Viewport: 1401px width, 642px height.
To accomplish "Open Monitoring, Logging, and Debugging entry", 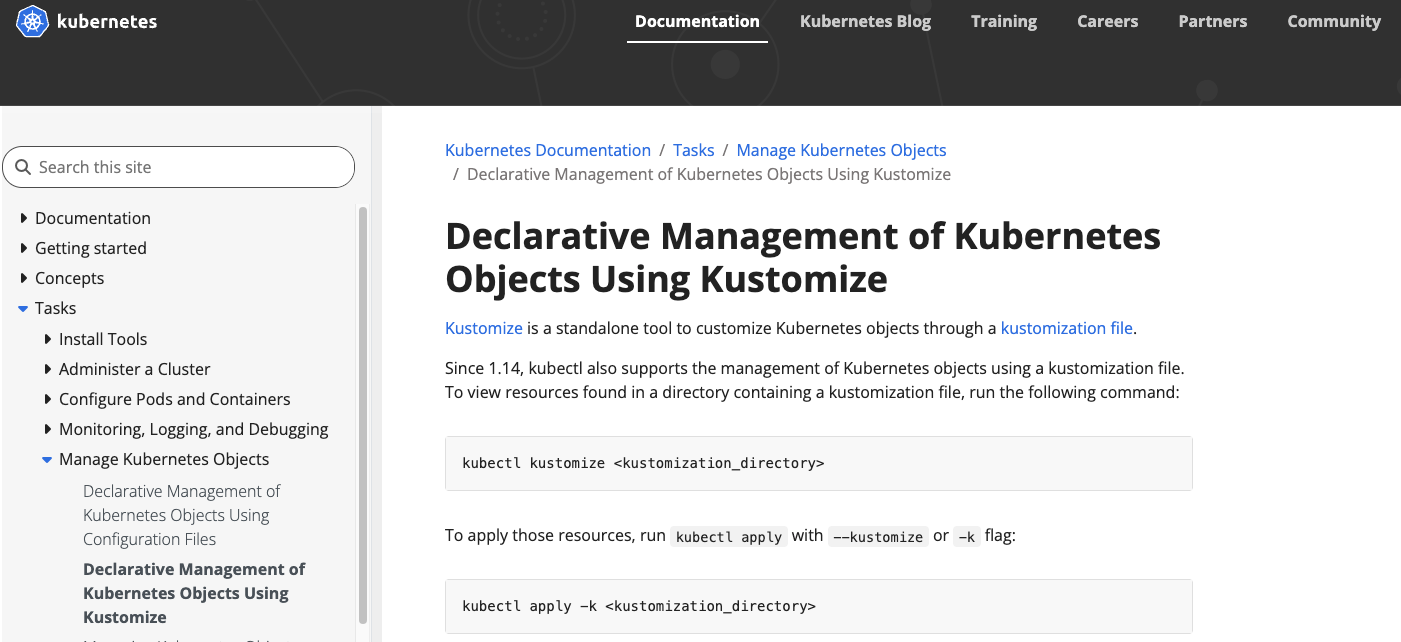I will pyautogui.click(x=194, y=429).
